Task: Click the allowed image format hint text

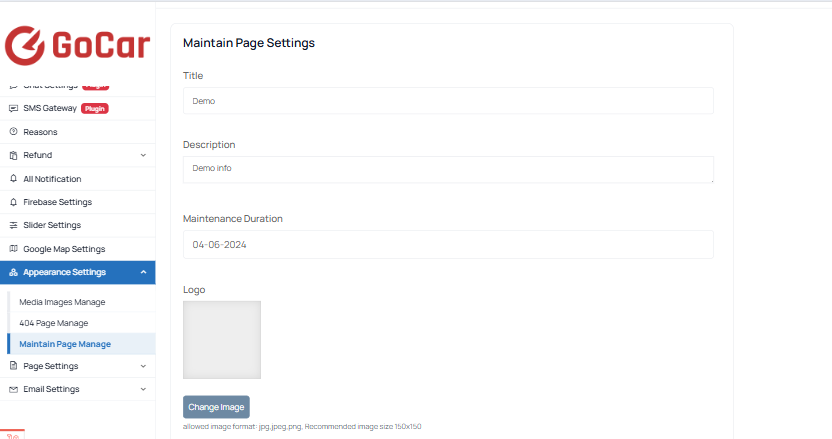Action: [x=302, y=426]
